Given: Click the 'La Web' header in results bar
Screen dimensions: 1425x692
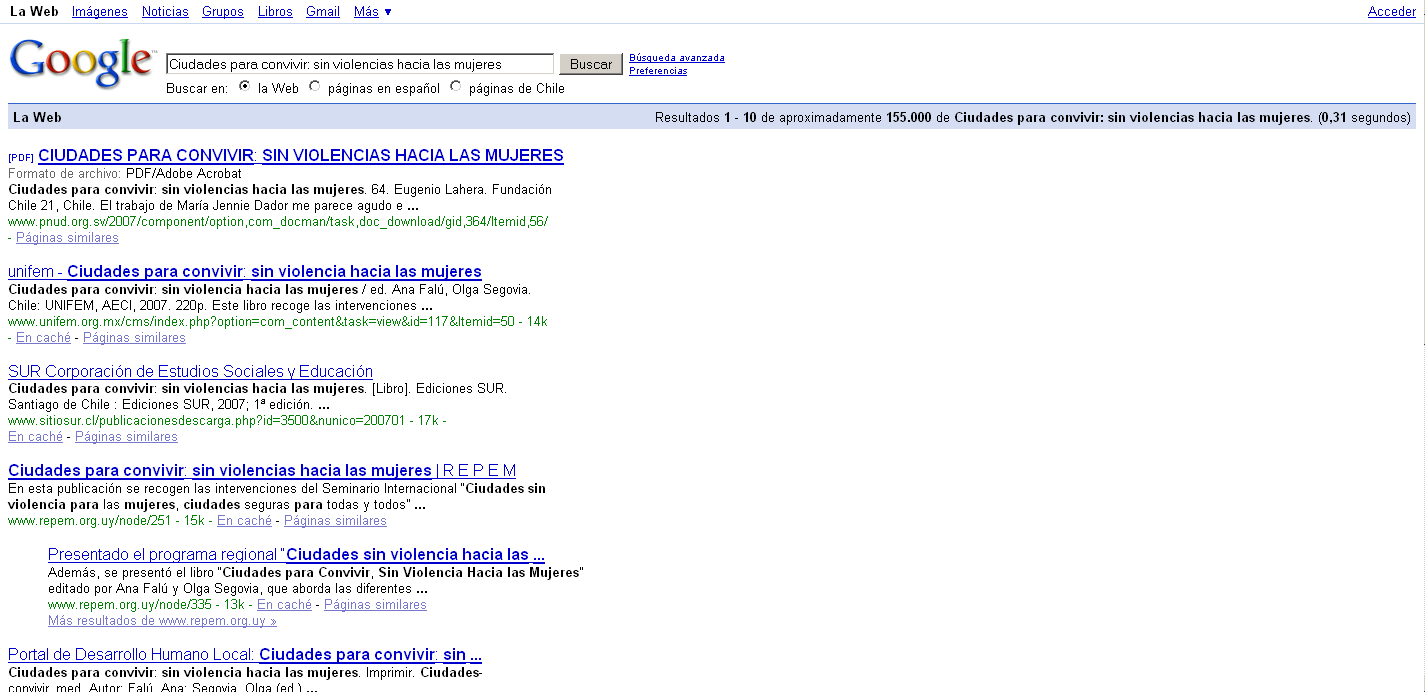Looking at the screenshot, I should pos(37,117).
